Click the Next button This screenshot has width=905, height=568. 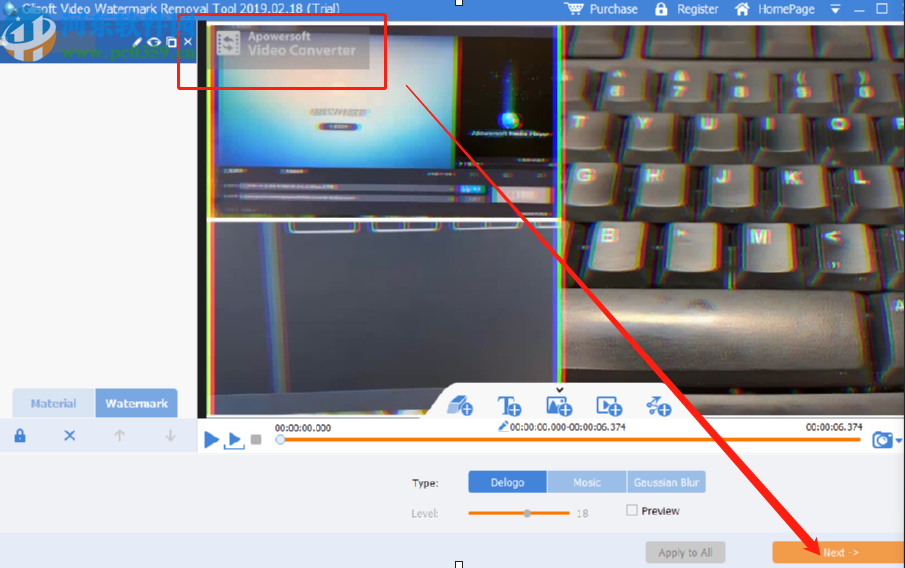click(x=839, y=552)
